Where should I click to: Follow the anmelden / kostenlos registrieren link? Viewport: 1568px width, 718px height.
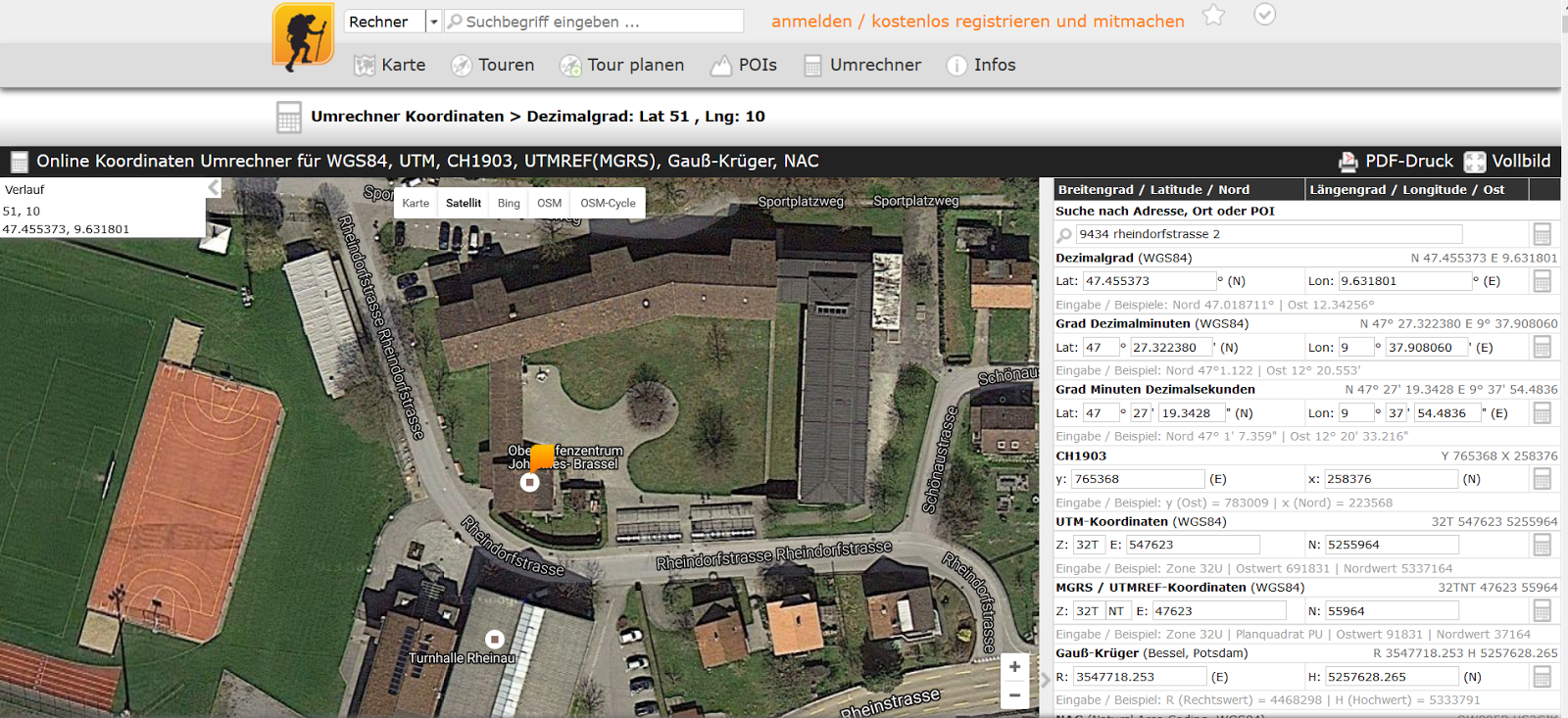(977, 21)
